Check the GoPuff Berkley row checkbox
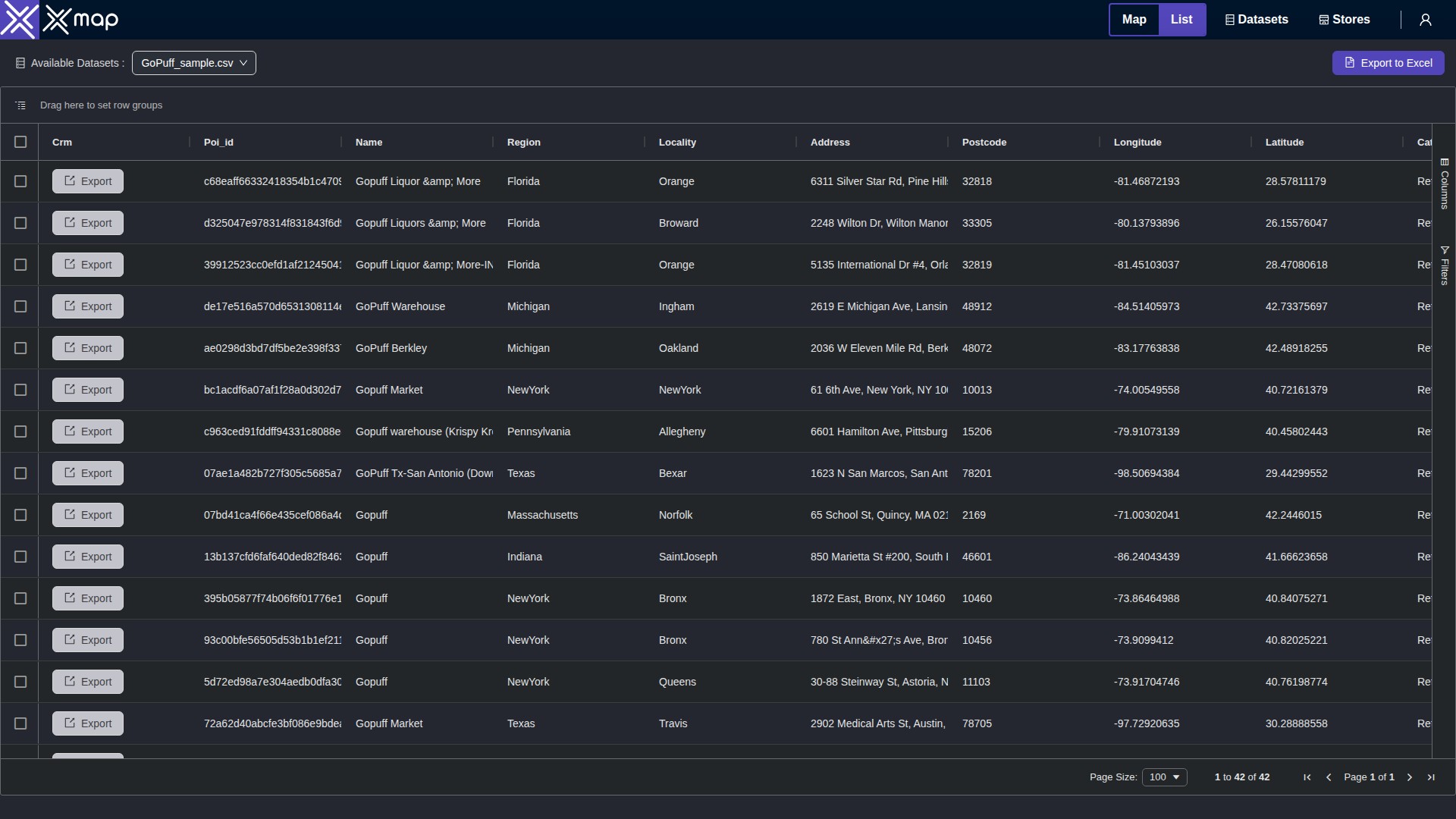1456x819 pixels. [x=20, y=348]
